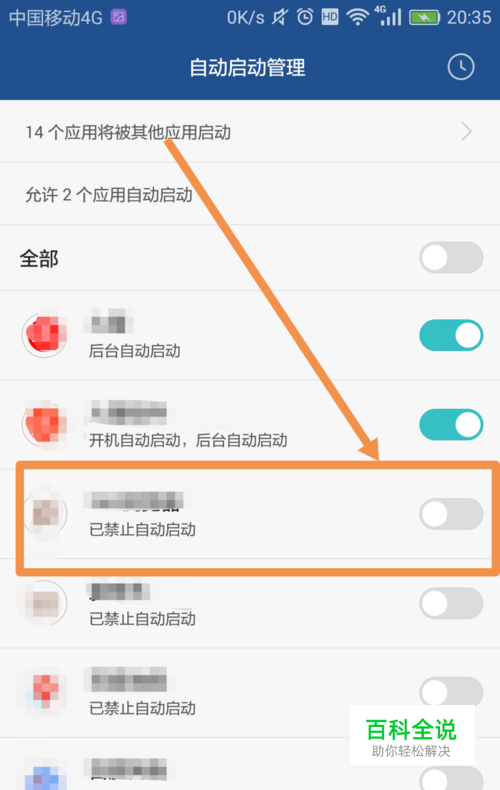Open the clock history icon in header
Viewport: 500px width, 790px height.
click(x=461, y=67)
